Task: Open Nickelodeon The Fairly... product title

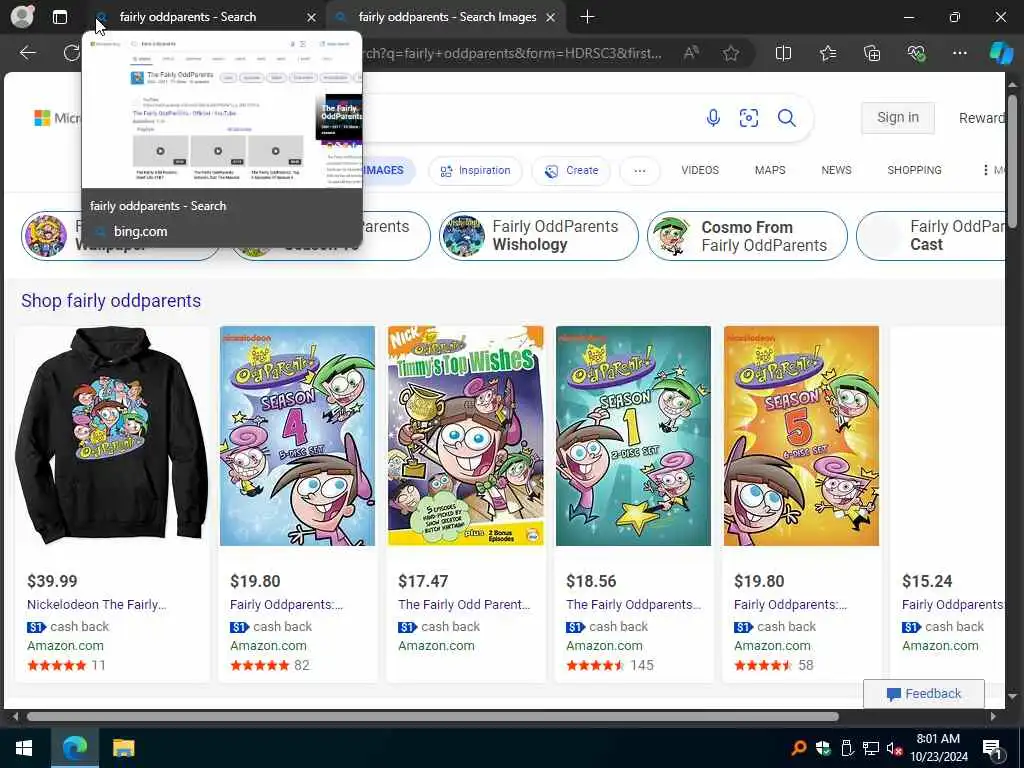Action: click(x=97, y=605)
